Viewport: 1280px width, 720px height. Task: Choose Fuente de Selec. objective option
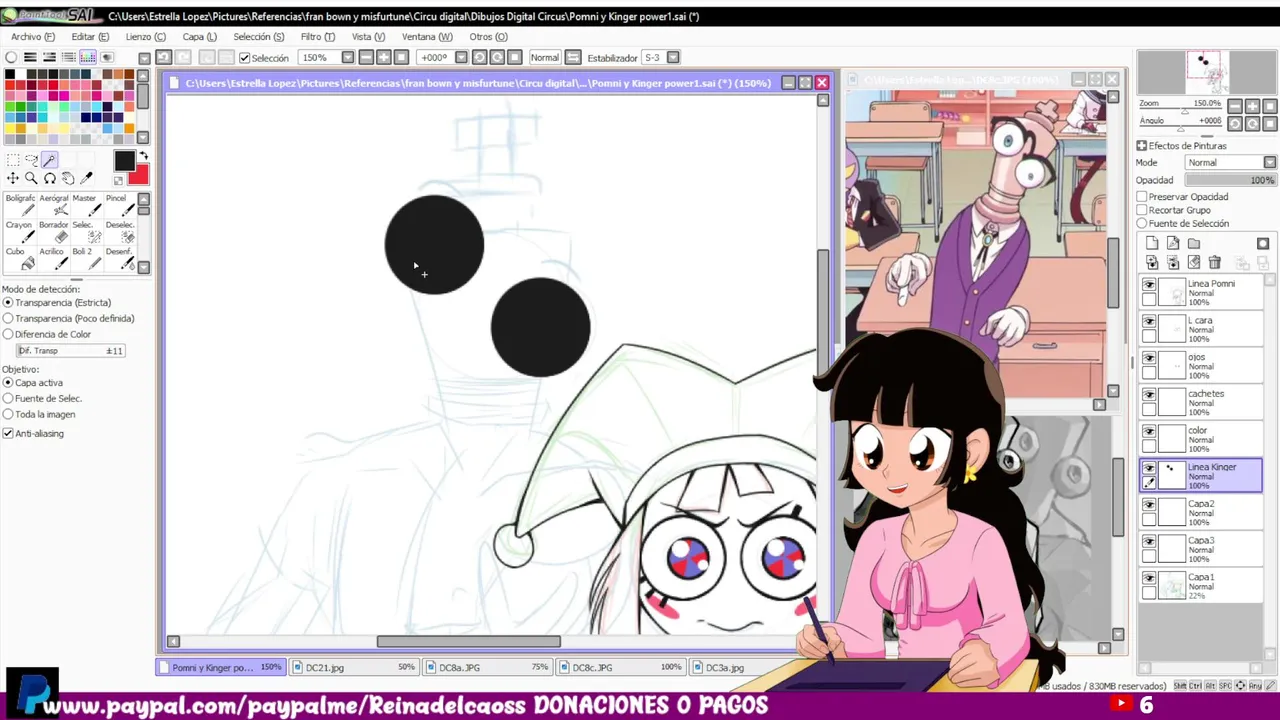[x=9, y=398]
